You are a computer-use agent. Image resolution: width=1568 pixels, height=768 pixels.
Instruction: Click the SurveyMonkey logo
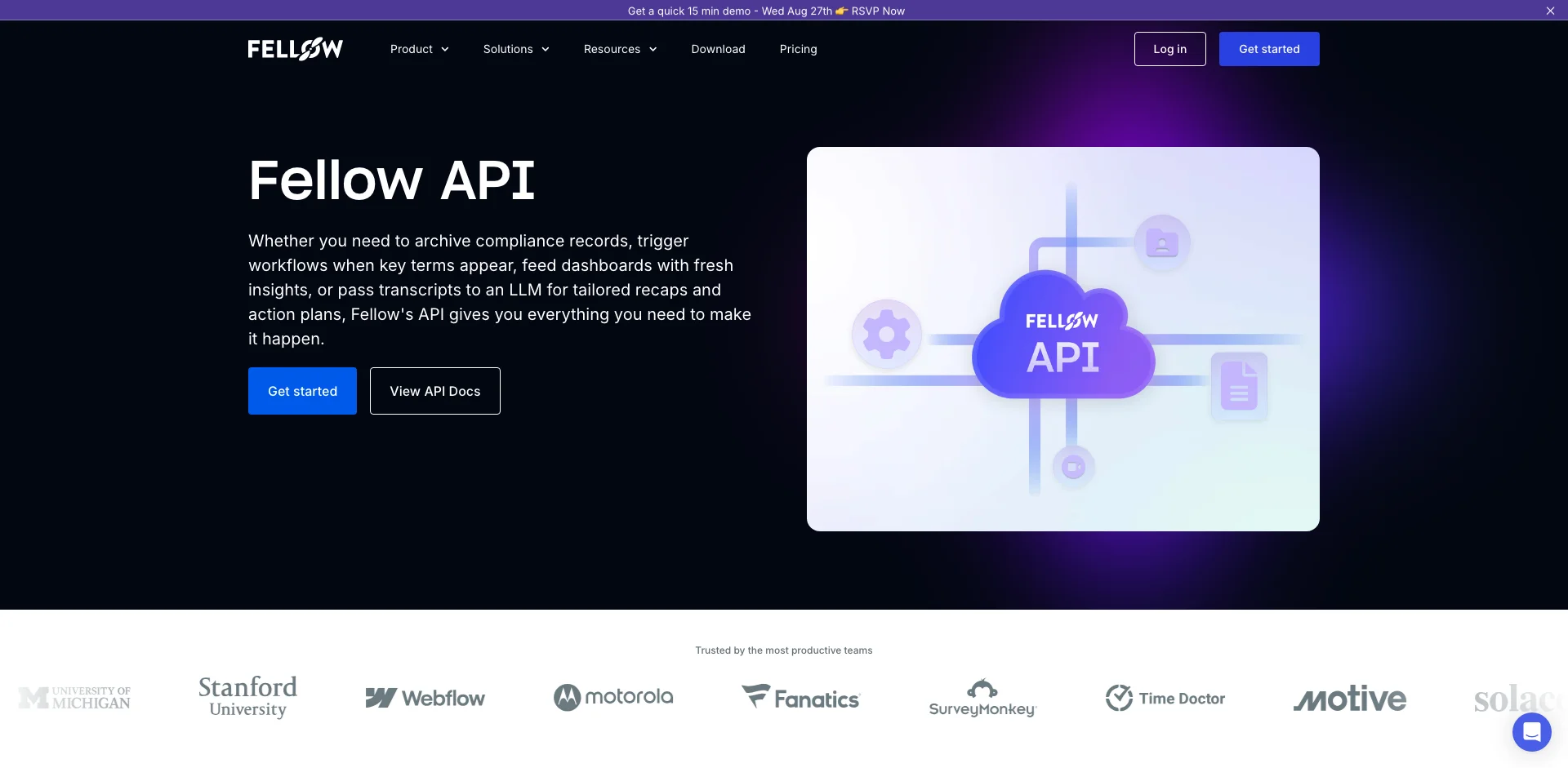coord(982,698)
